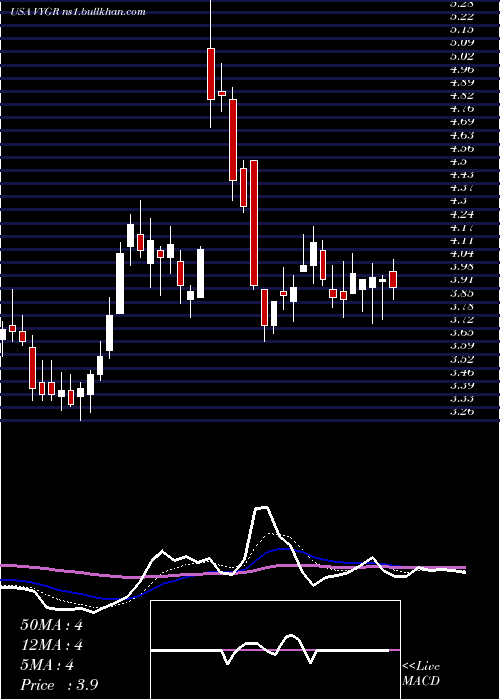This screenshot has width=500, height=700.
Task: Click the 3.91 price axis label
Action: 462,280
